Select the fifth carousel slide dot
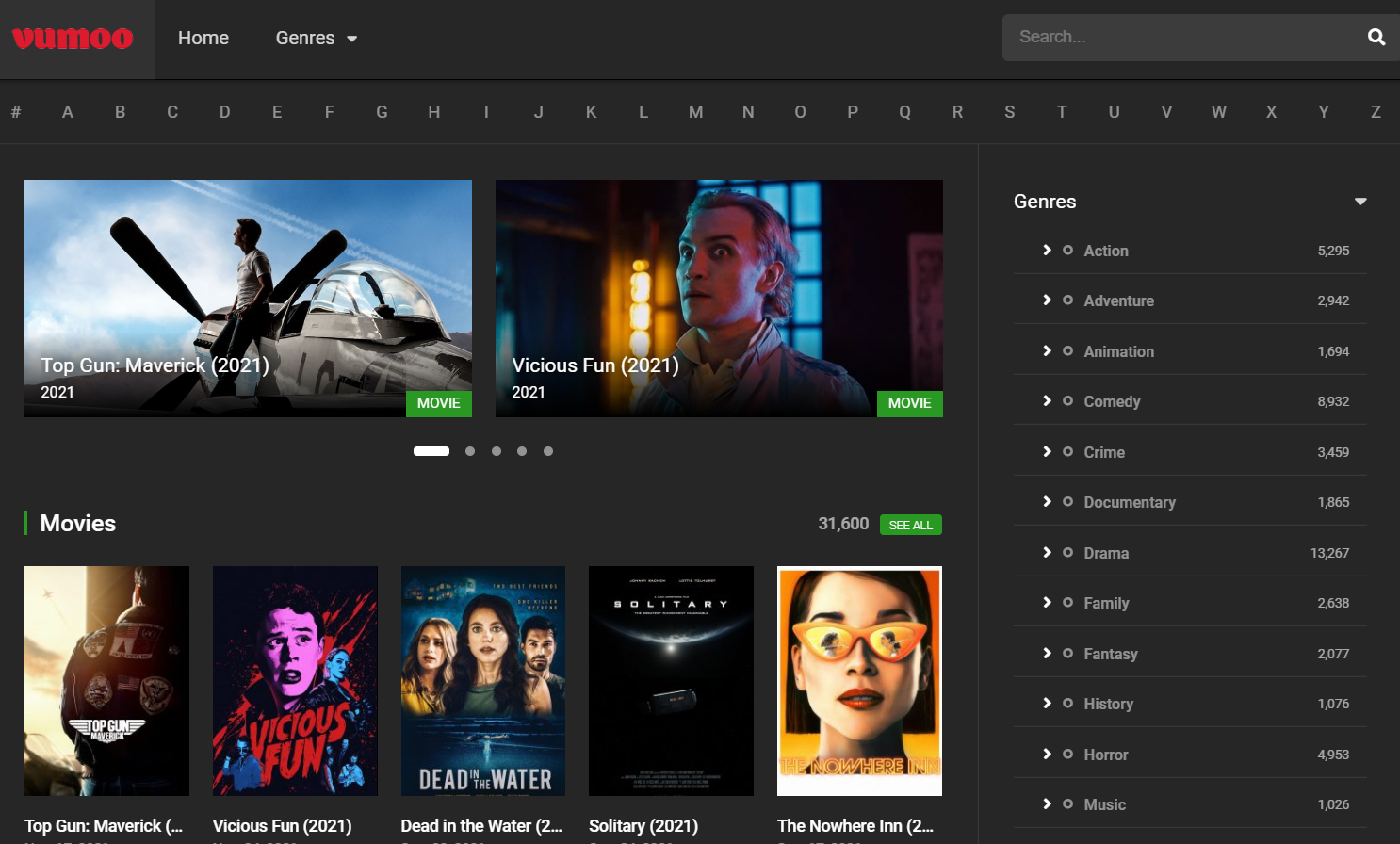Viewport: 1400px width, 844px height. (548, 451)
